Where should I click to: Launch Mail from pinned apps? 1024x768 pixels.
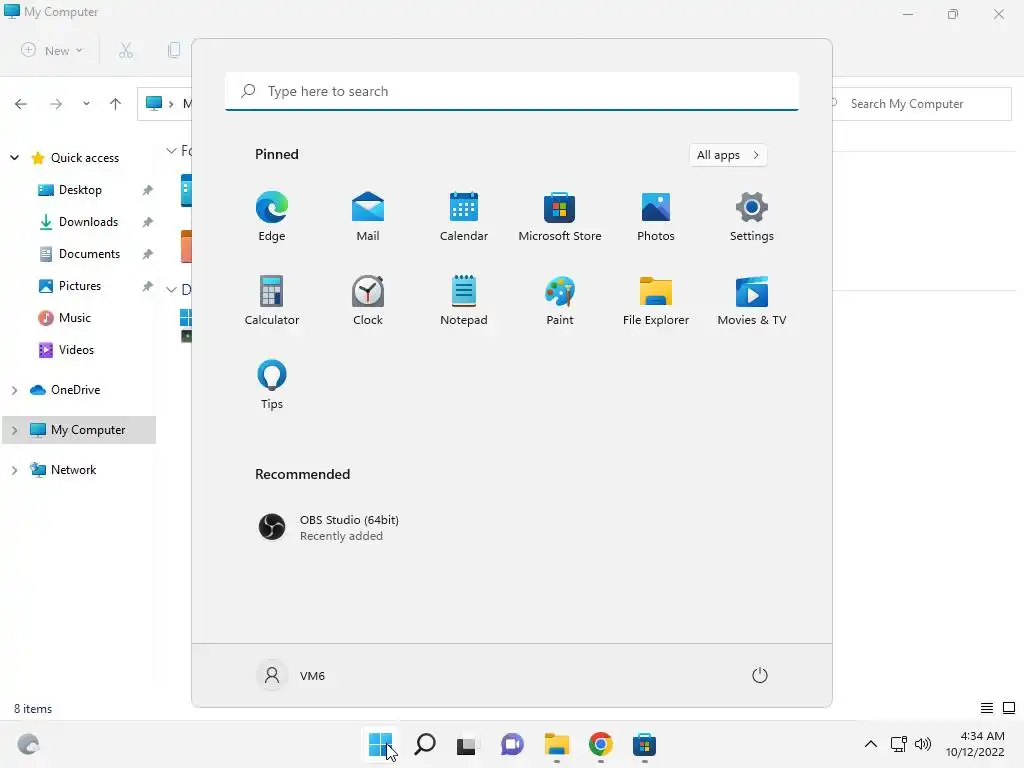[368, 216]
